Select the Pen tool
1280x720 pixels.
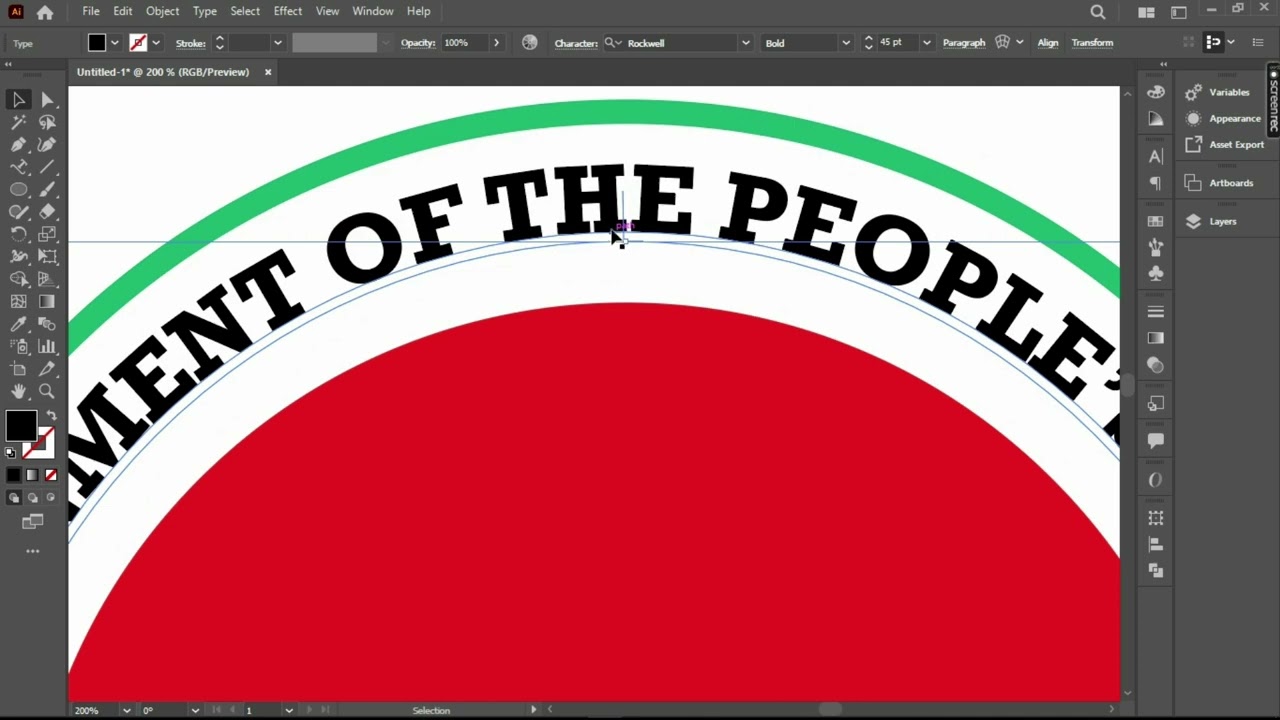point(19,145)
